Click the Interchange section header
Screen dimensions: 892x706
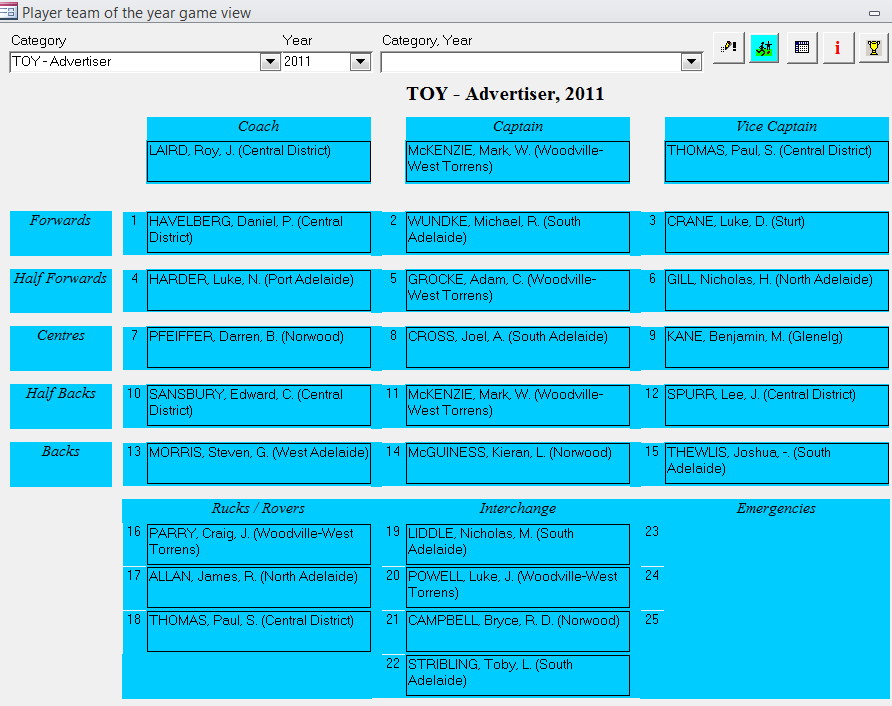point(518,509)
